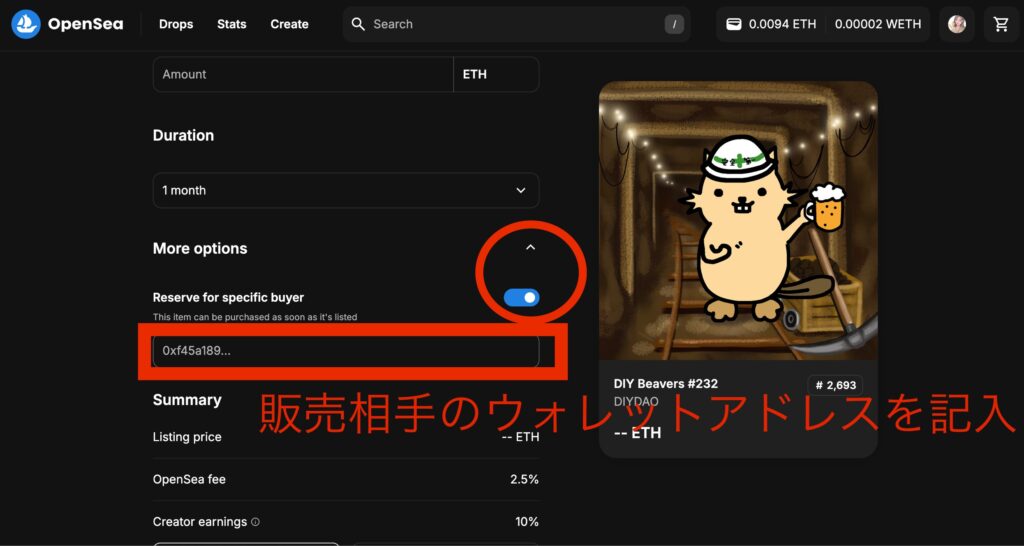1024x546 pixels.
Task: Click the OpenSea fee 2.5% value
Action: 524,479
